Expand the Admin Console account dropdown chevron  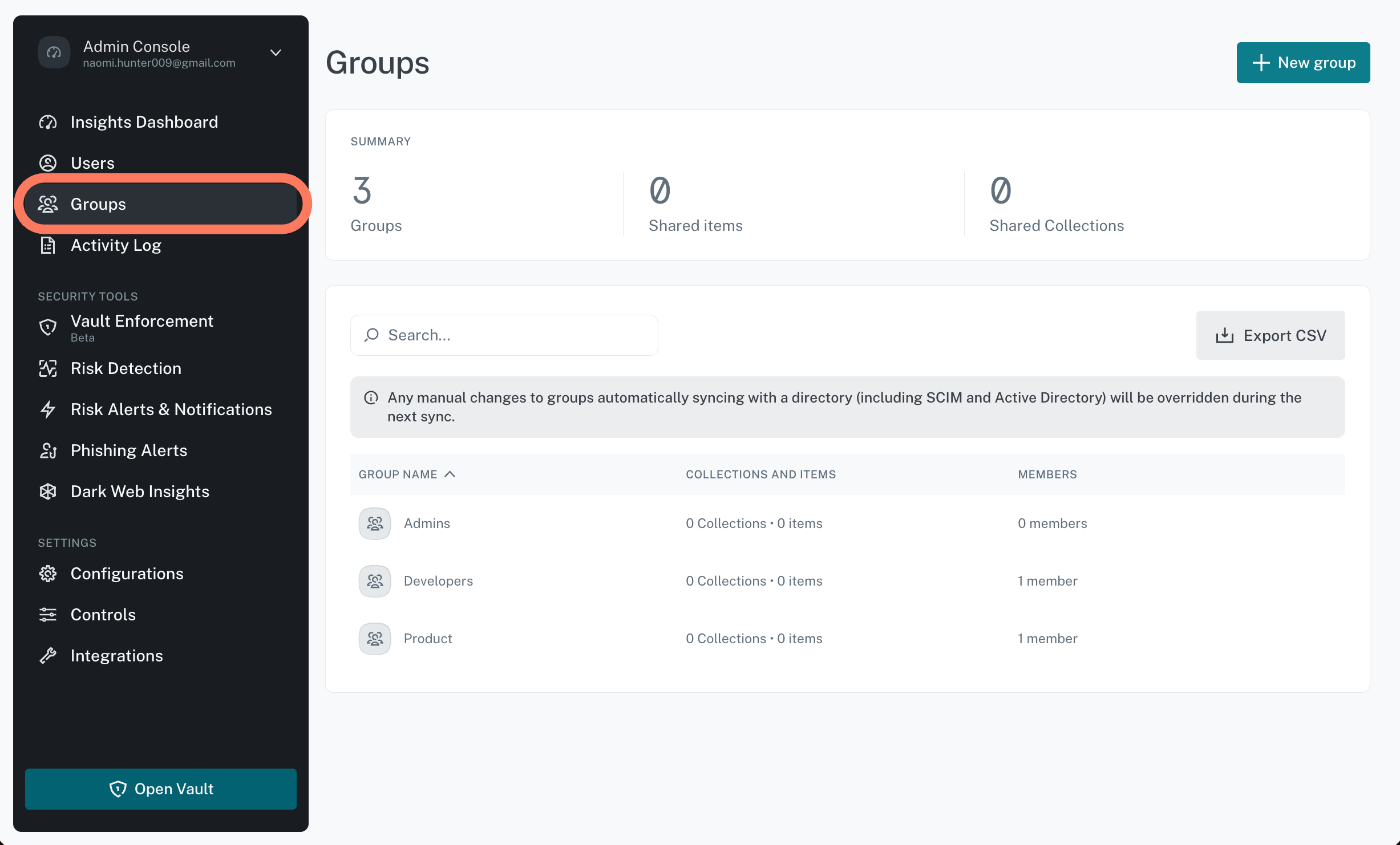(276, 52)
